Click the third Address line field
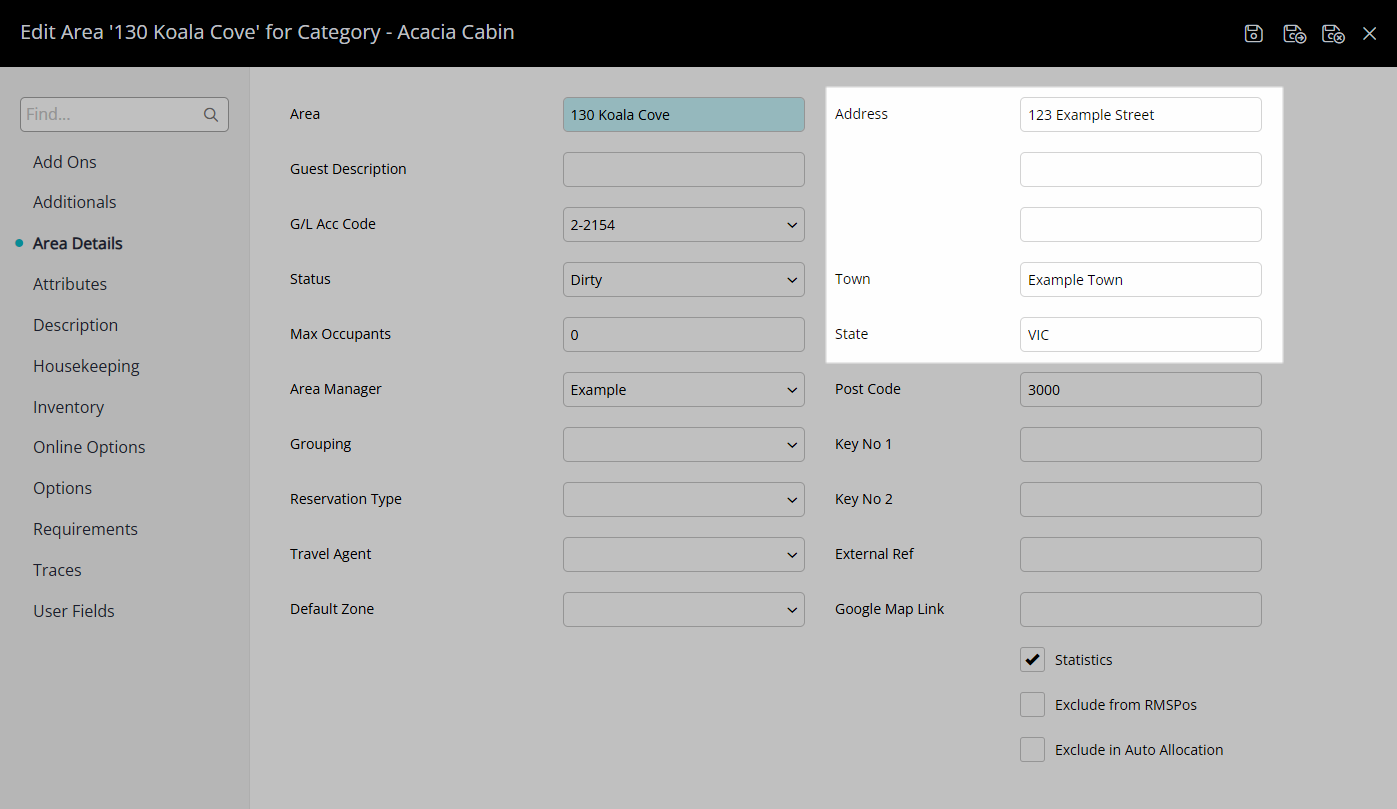Screen dimensions: 1397x809 click(x=1141, y=225)
